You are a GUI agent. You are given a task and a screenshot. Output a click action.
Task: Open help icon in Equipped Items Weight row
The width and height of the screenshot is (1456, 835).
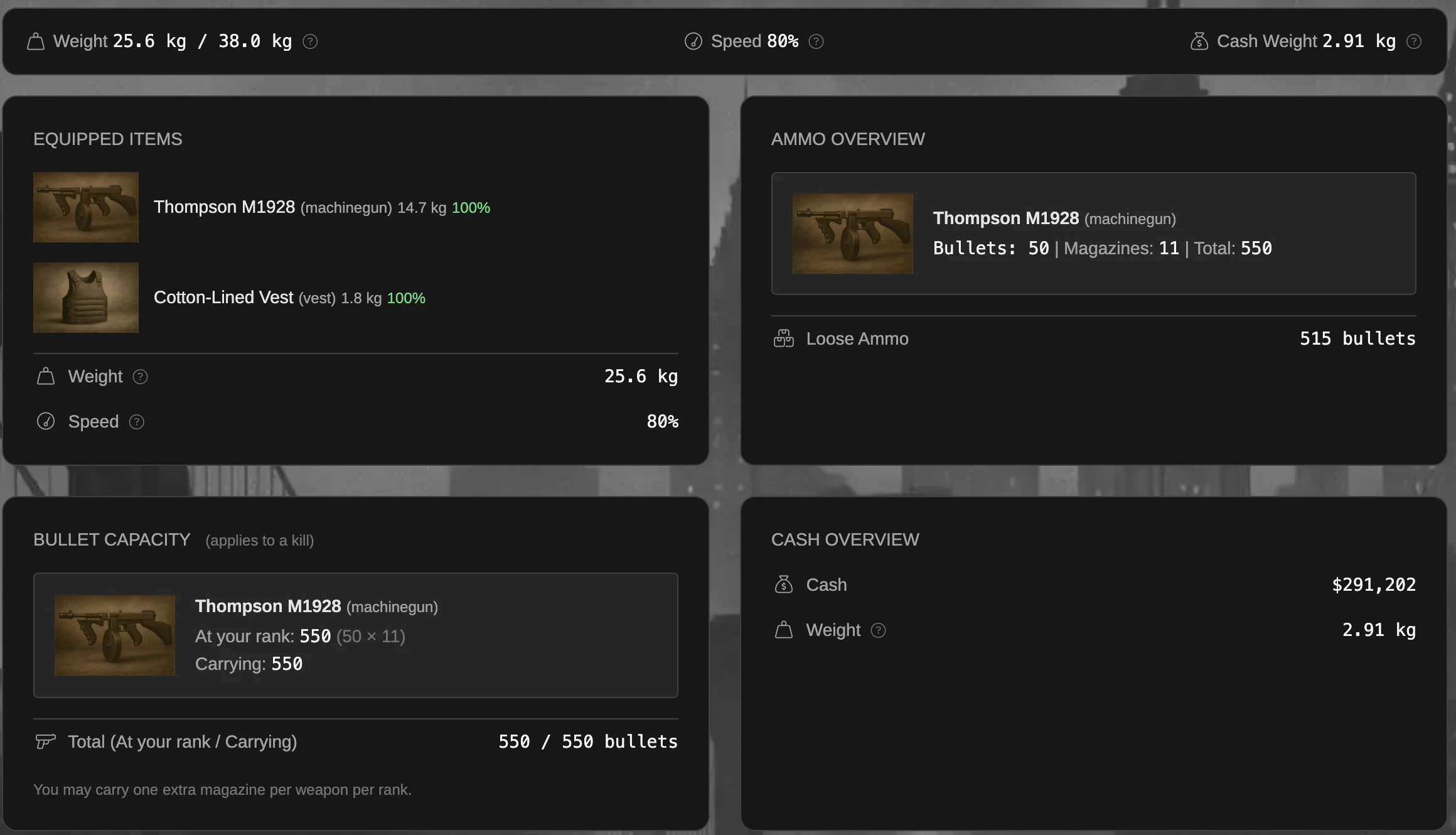[140, 377]
